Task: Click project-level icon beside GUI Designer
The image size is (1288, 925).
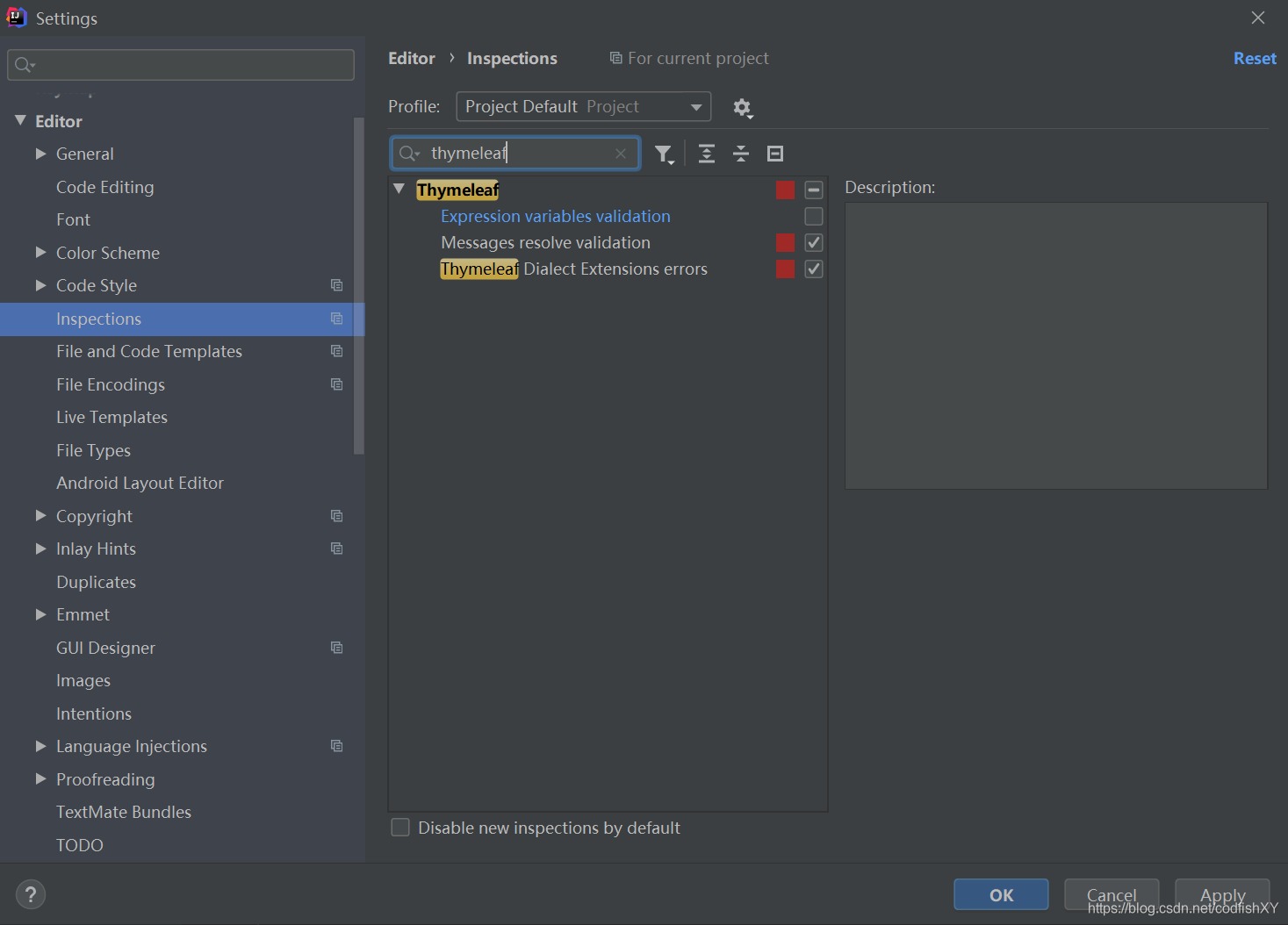Action: pyautogui.click(x=336, y=648)
